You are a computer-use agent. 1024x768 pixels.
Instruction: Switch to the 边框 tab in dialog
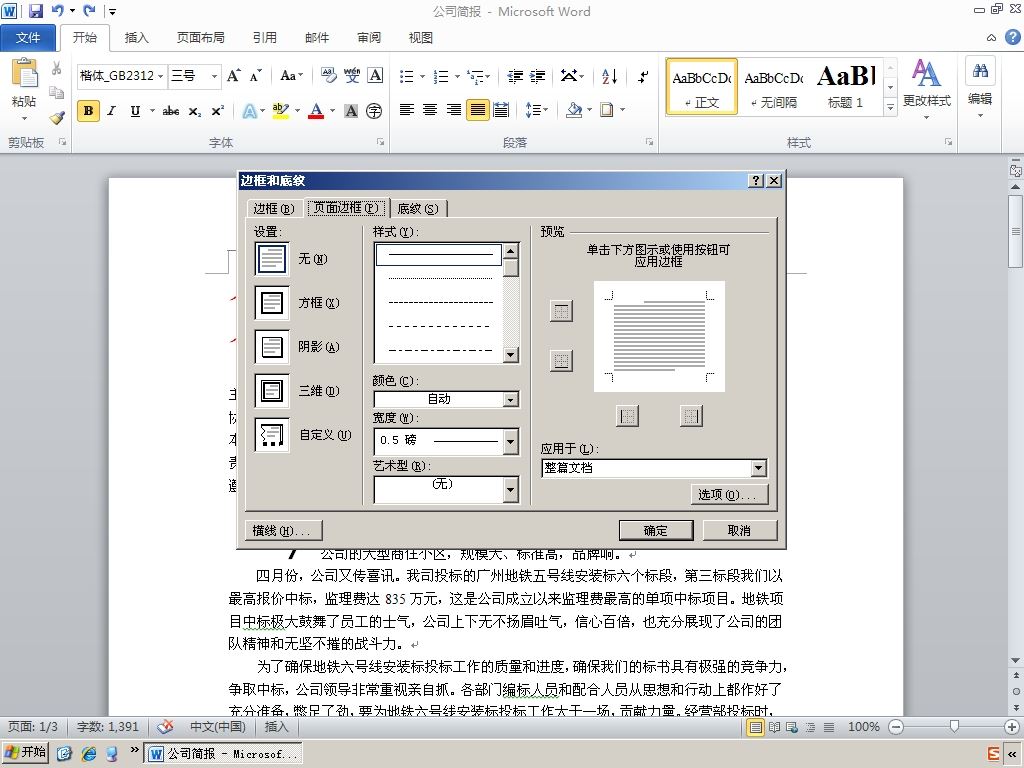tap(274, 208)
